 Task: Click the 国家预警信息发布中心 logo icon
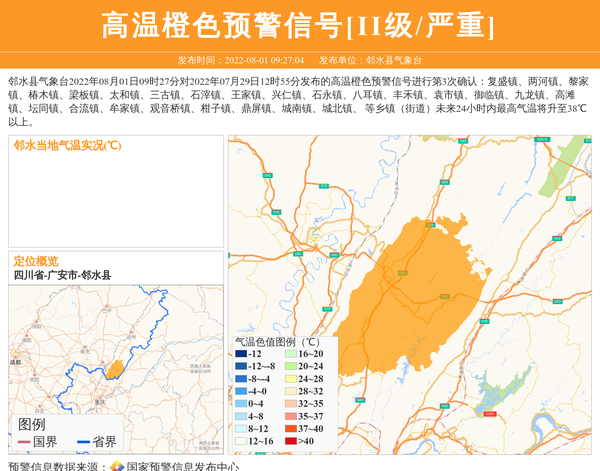[117, 465]
